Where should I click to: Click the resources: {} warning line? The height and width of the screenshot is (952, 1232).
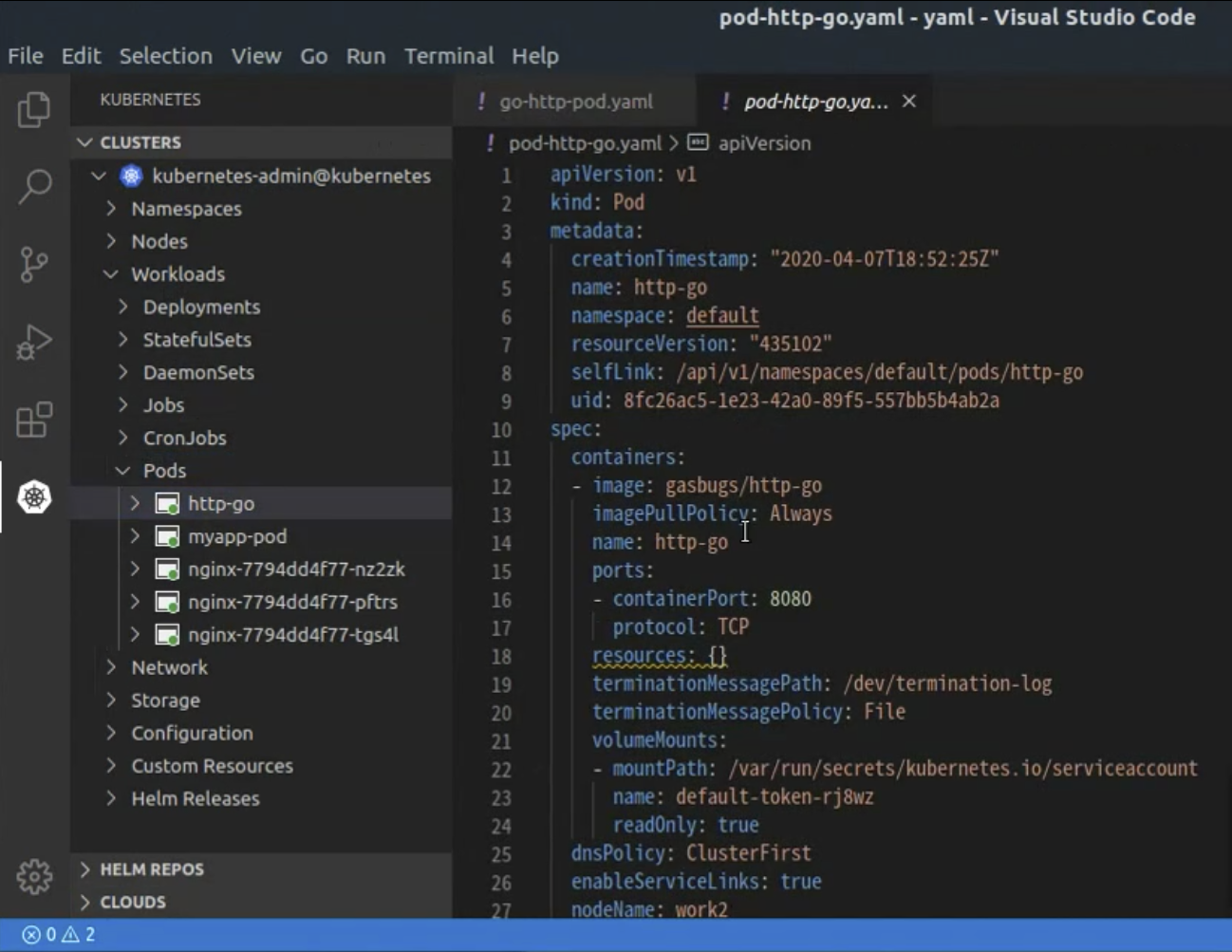click(x=660, y=656)
